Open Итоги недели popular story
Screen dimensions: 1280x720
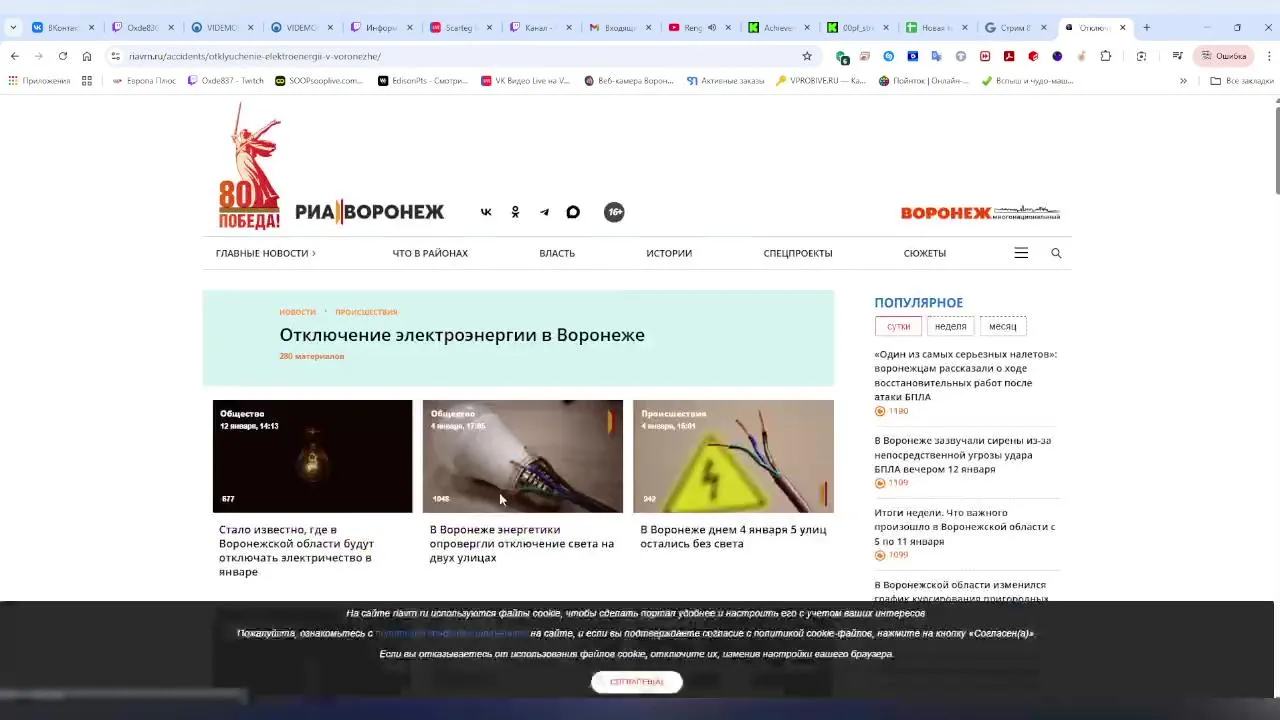(x=964, y=527)
